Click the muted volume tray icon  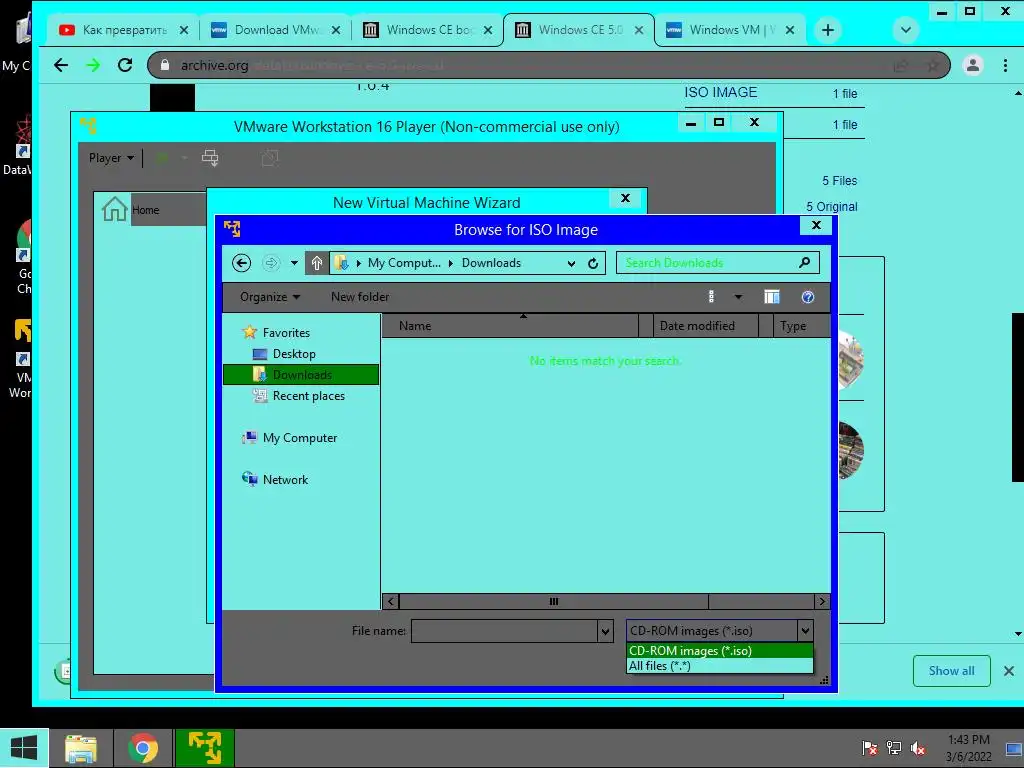tap(918, 748)
